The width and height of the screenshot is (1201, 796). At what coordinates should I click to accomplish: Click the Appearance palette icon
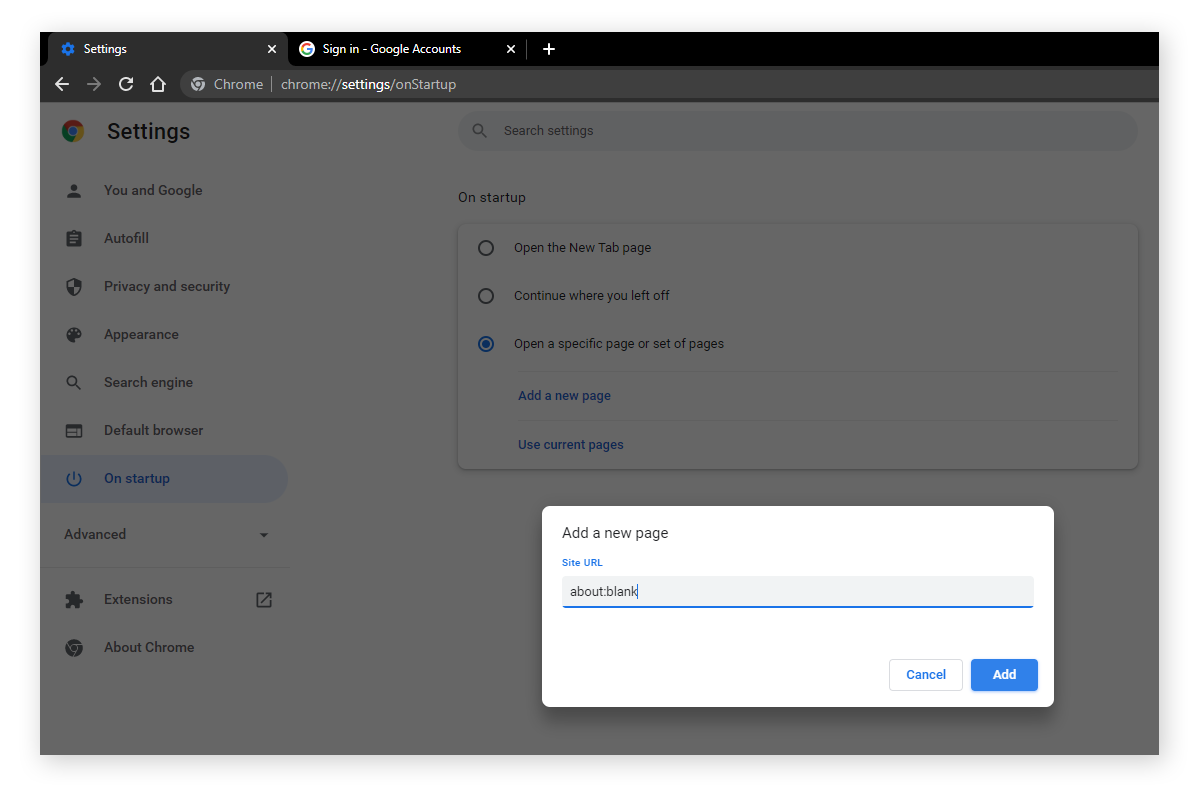(x=74, y=334)
